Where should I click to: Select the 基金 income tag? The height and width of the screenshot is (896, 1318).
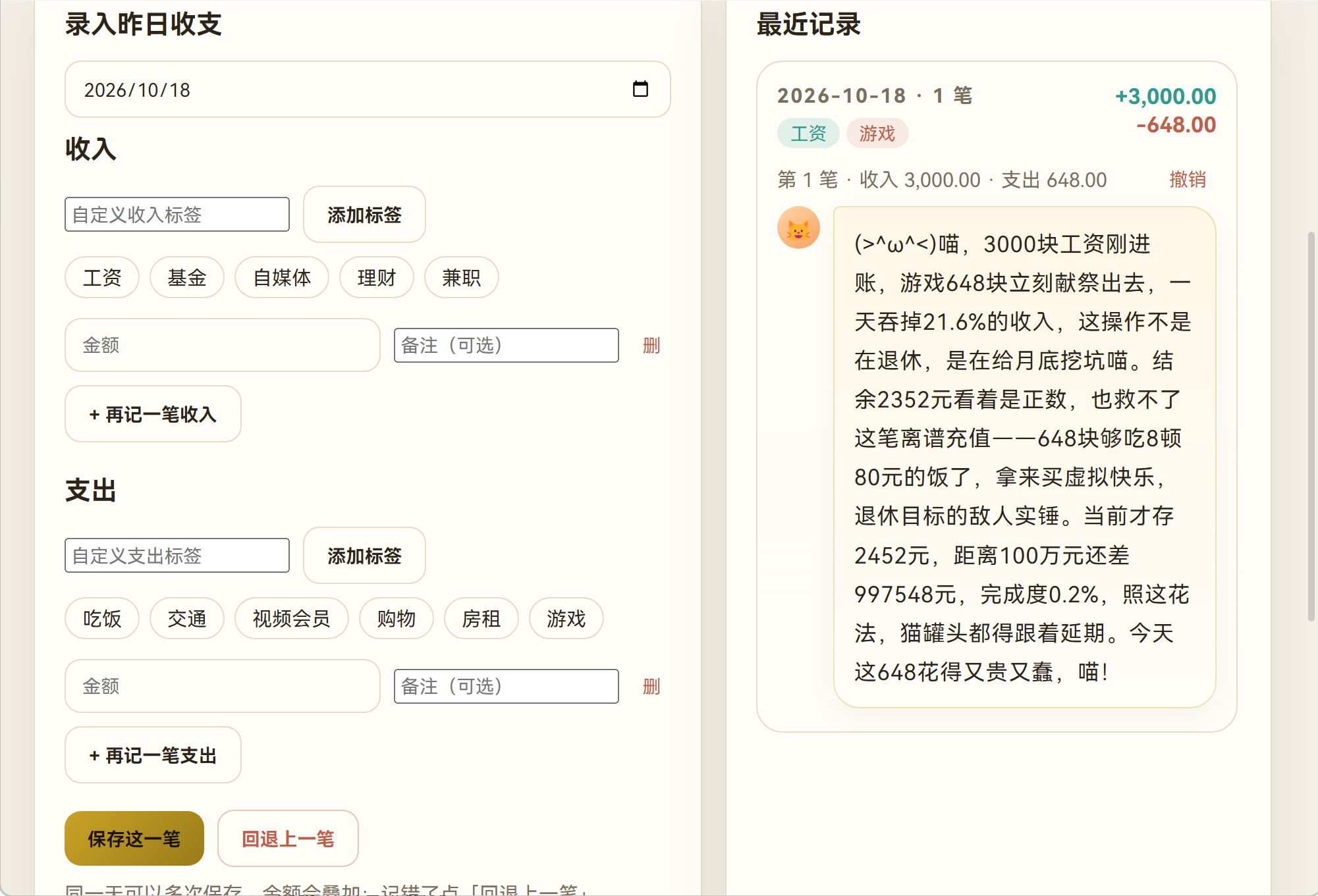[187, 277]
